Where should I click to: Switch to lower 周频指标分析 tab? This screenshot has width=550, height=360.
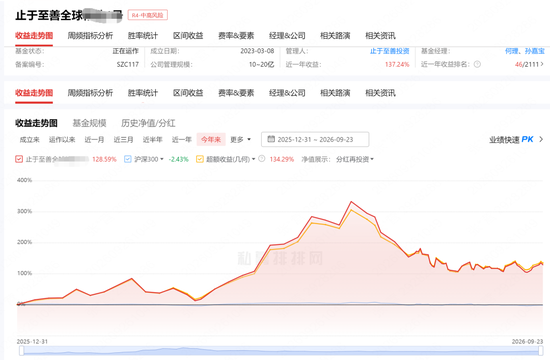pos(90,93)
